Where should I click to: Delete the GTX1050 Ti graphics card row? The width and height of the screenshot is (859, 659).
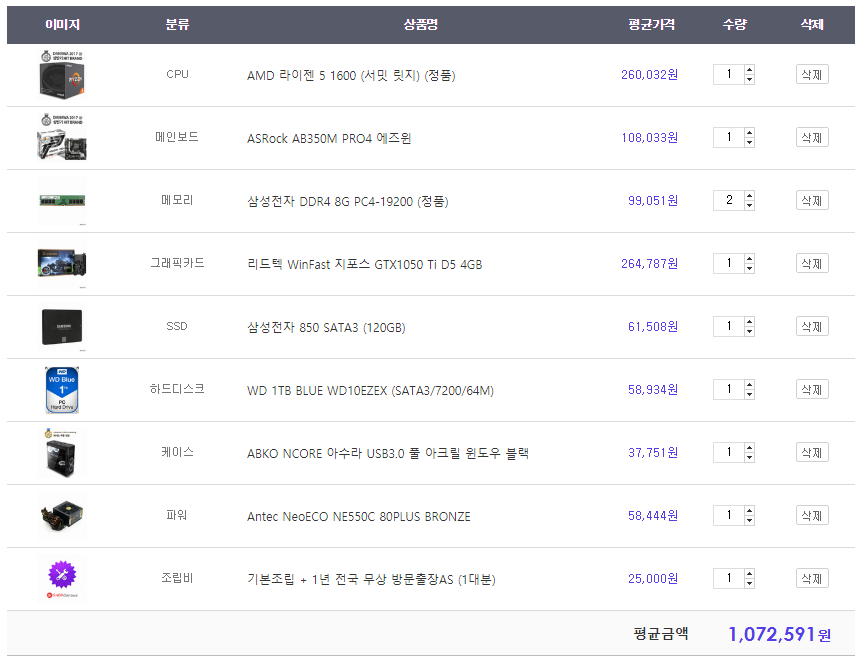[x=812, y=263]
